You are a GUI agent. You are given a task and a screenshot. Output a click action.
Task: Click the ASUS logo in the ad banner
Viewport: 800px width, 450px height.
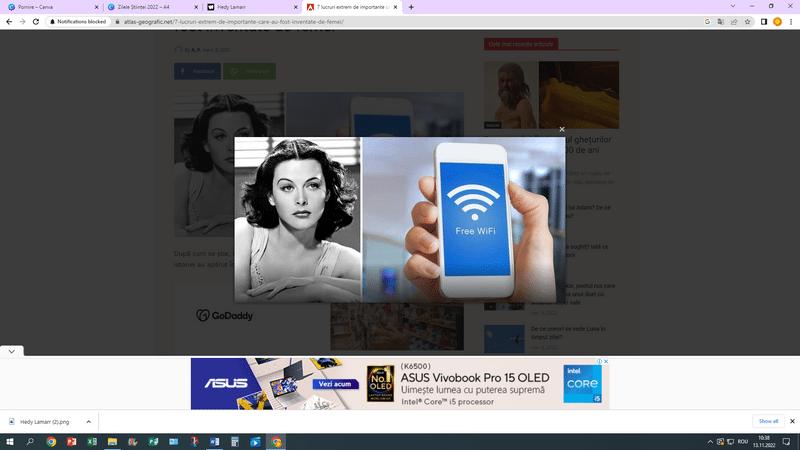226,383
